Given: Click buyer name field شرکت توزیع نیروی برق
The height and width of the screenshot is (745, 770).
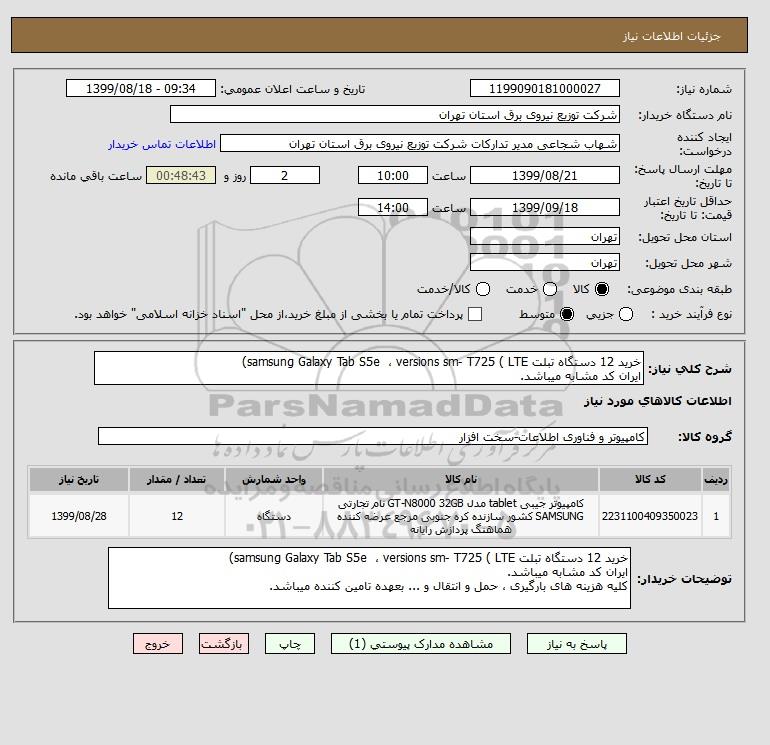Looking at the screenshot, I should point(394,114).
